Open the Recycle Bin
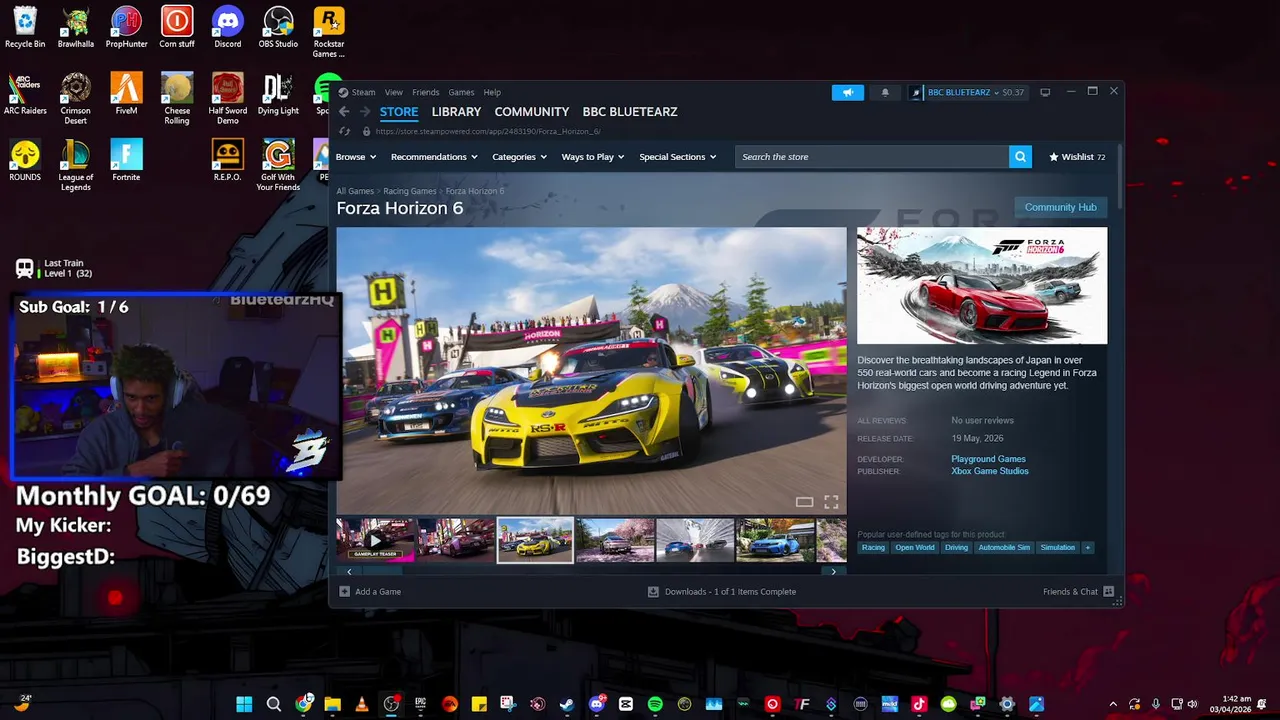This screenshot has height=720, width=1280. coord(25,28)
